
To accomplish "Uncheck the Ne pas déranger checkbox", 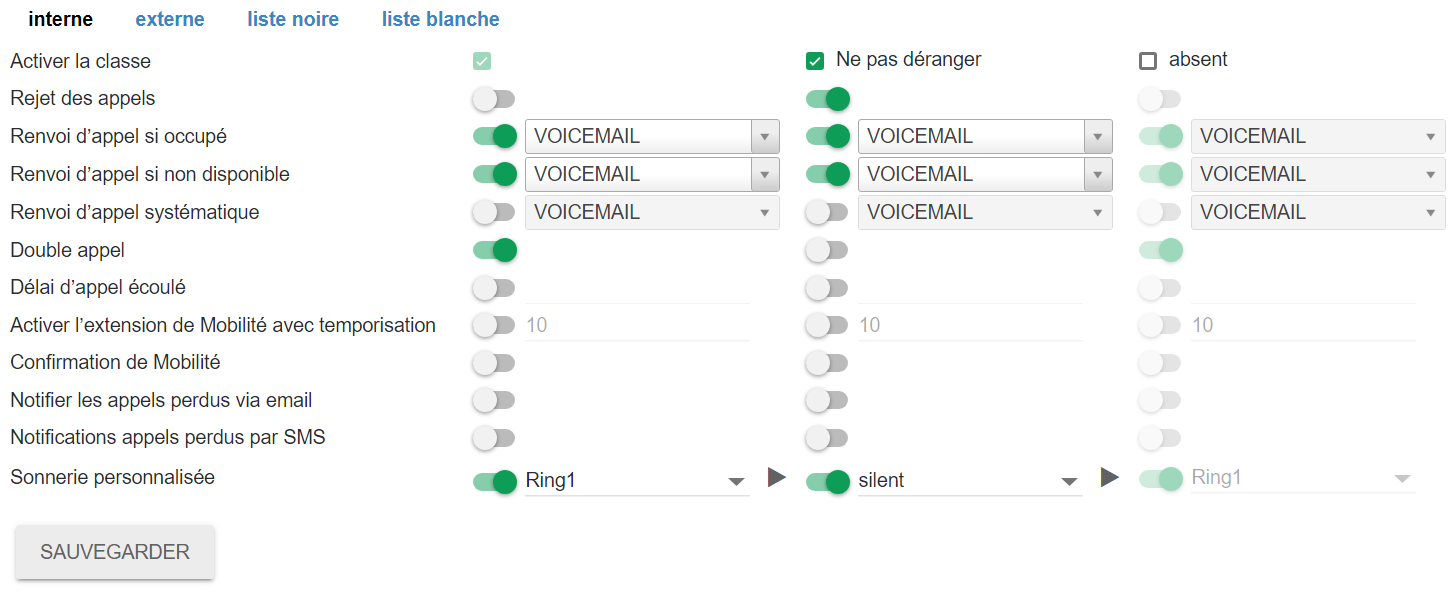I will pyautogui.click(x=815, y=61).
